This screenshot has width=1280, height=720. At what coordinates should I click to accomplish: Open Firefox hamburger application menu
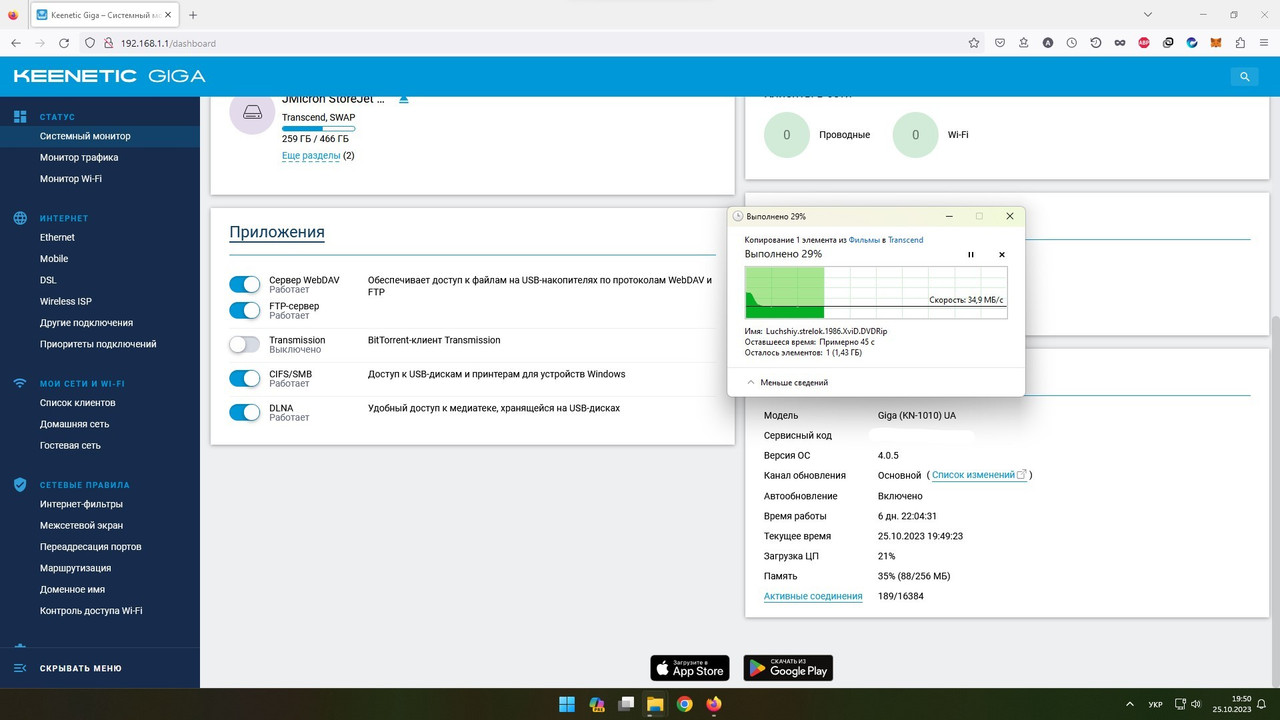[x=1264, y=43]
